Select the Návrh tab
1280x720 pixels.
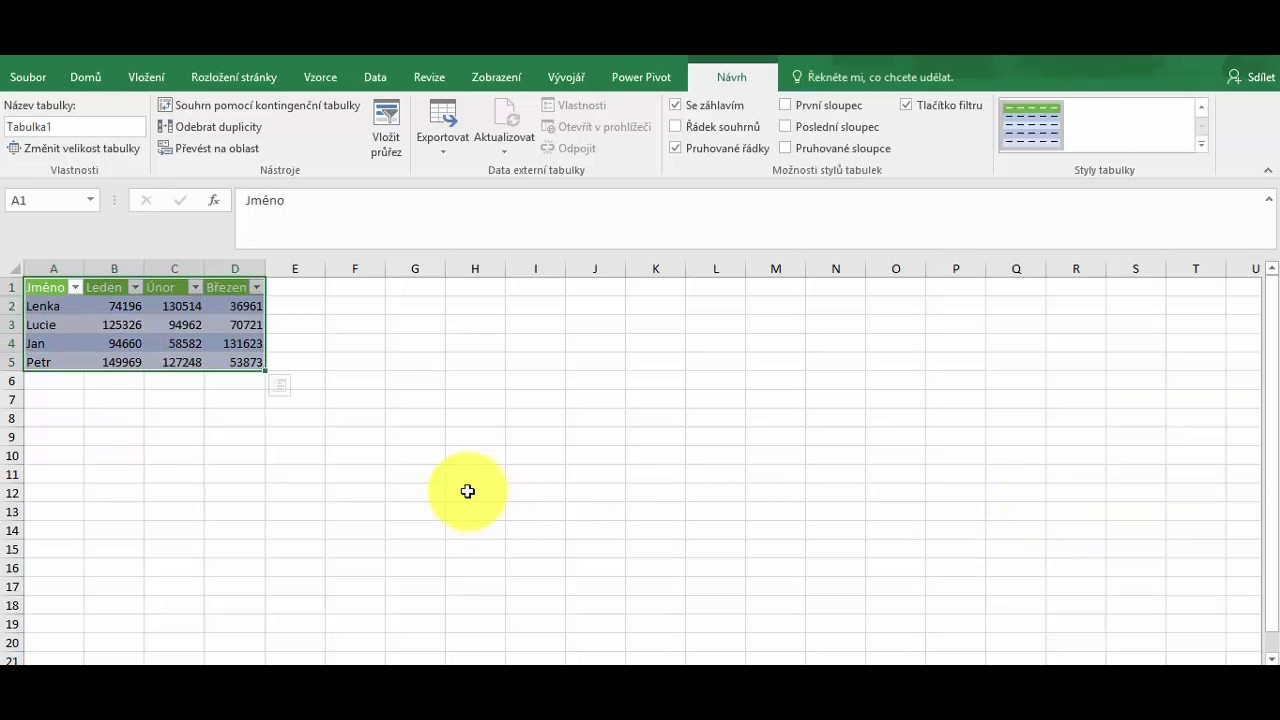[x=732, y=77]
